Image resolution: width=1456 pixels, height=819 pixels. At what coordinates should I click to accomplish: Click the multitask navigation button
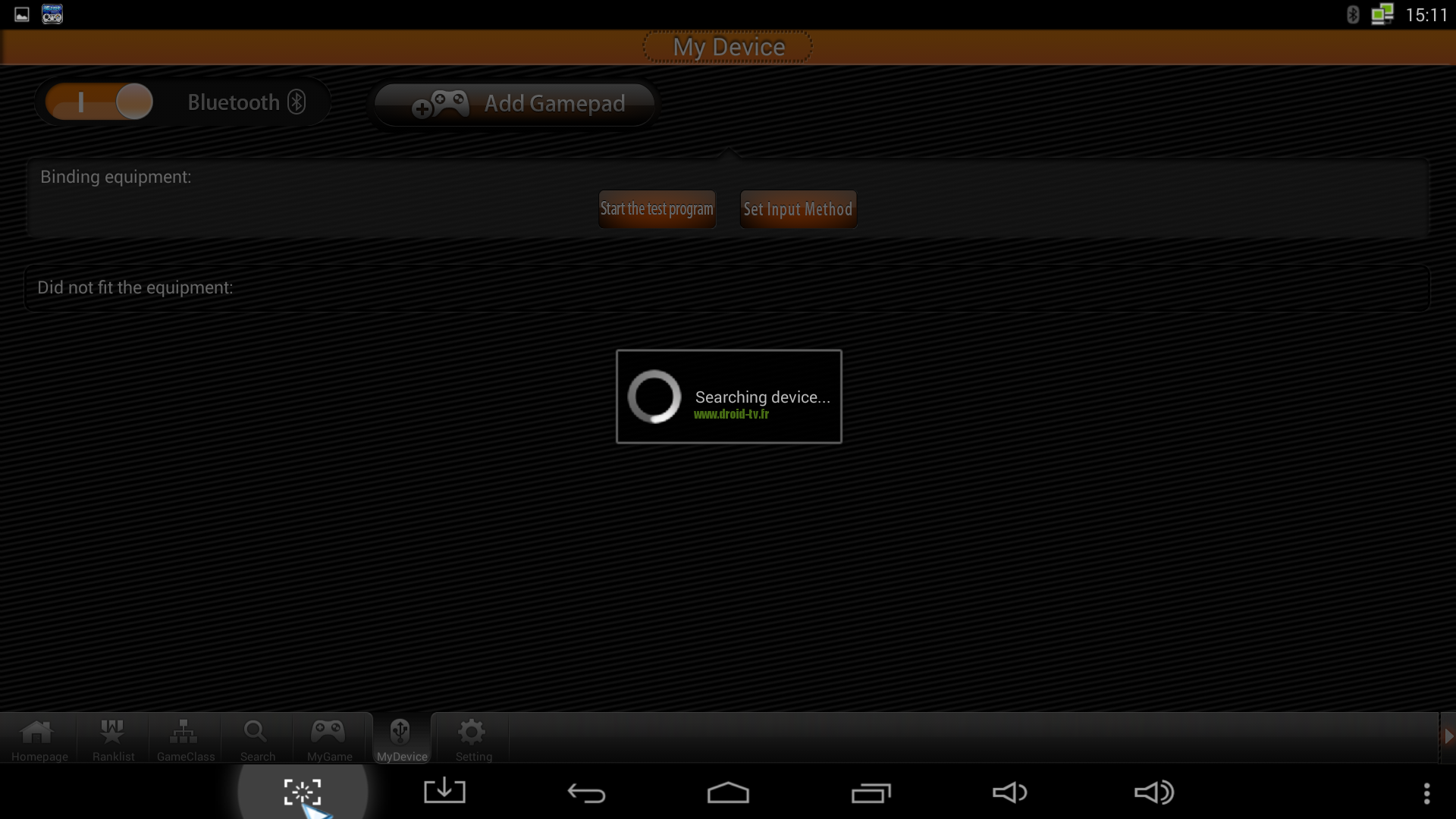tap(870, 792)
